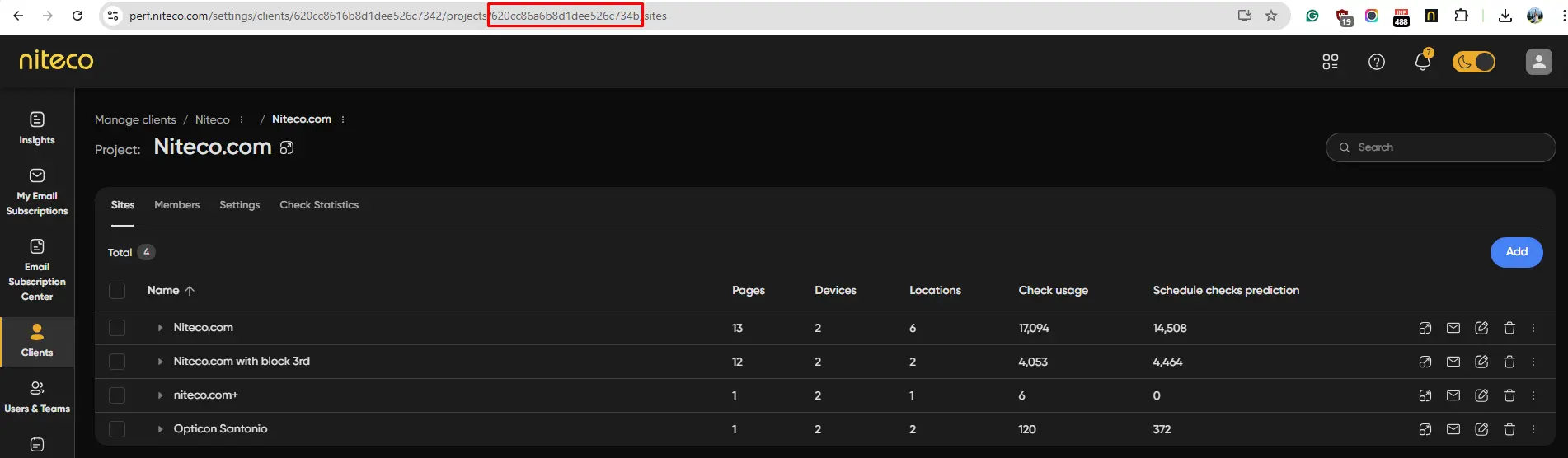Switch to the Settings tab
The height and width of the screenshot is (458, 1568).
pyautogui.click(x=240, y=205)
